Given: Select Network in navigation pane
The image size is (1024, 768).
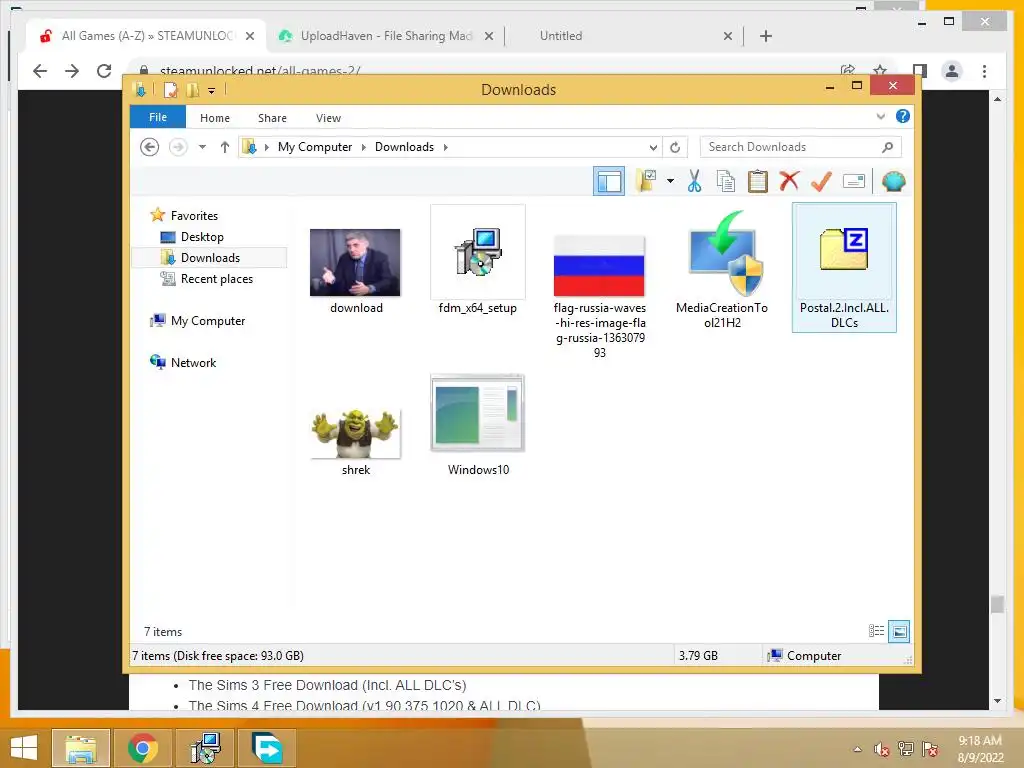Looking at the screenshot, I should pyautogui.click(x=193, y=362).
